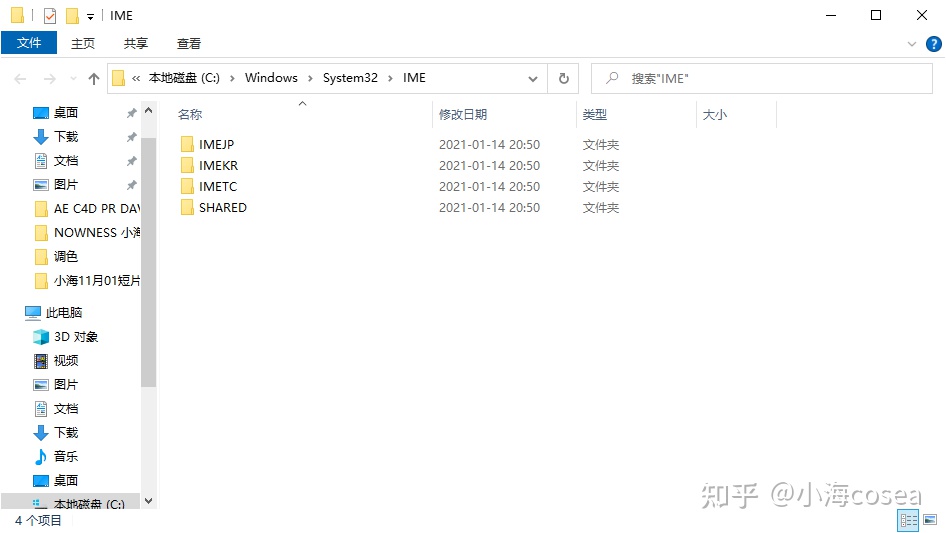Navigate to Windows in the breadcrumb
This screenshot has width=946, height=533.
coord(271,78)
